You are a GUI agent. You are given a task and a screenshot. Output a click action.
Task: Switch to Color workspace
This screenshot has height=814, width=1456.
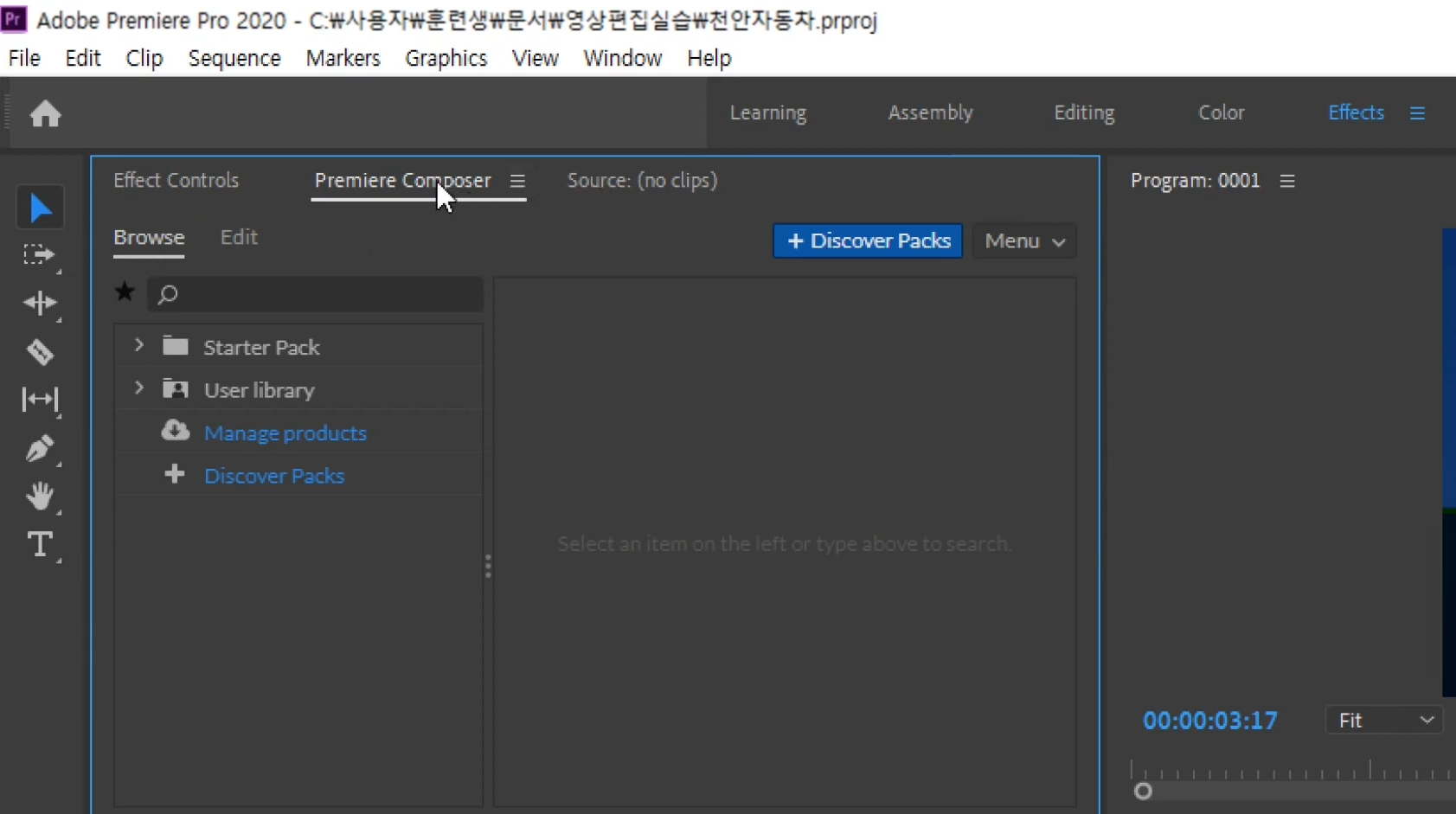[x=1221, y=112]
